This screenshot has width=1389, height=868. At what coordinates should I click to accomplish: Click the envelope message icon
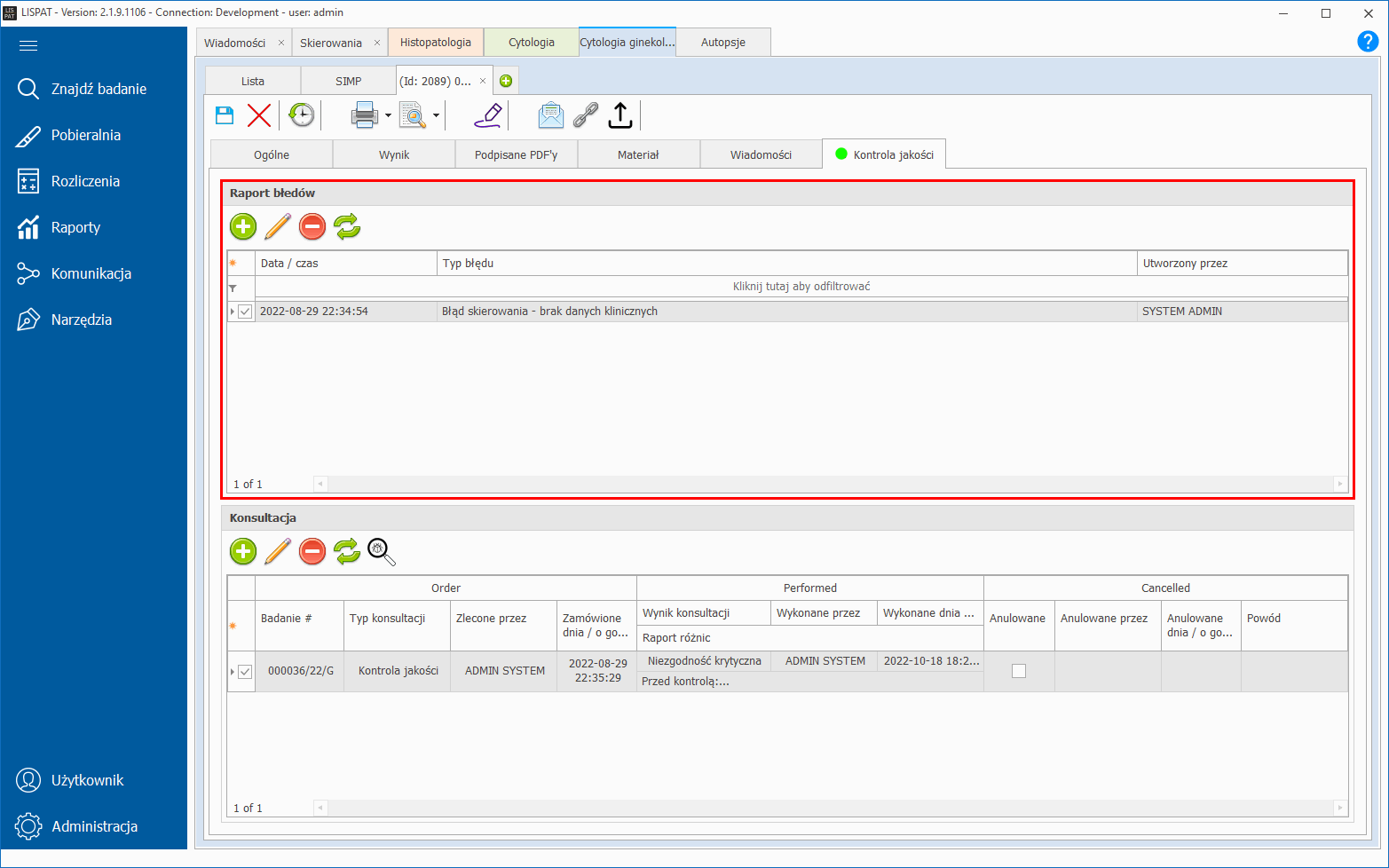550,115
